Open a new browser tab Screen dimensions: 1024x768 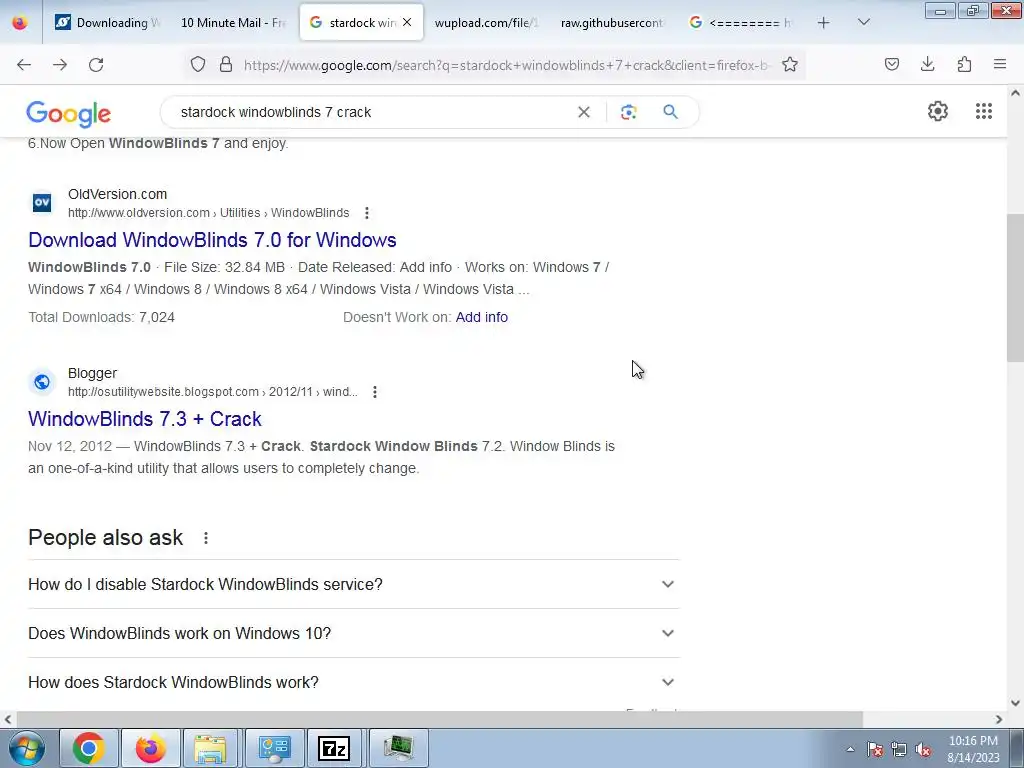tap(824, 23)
